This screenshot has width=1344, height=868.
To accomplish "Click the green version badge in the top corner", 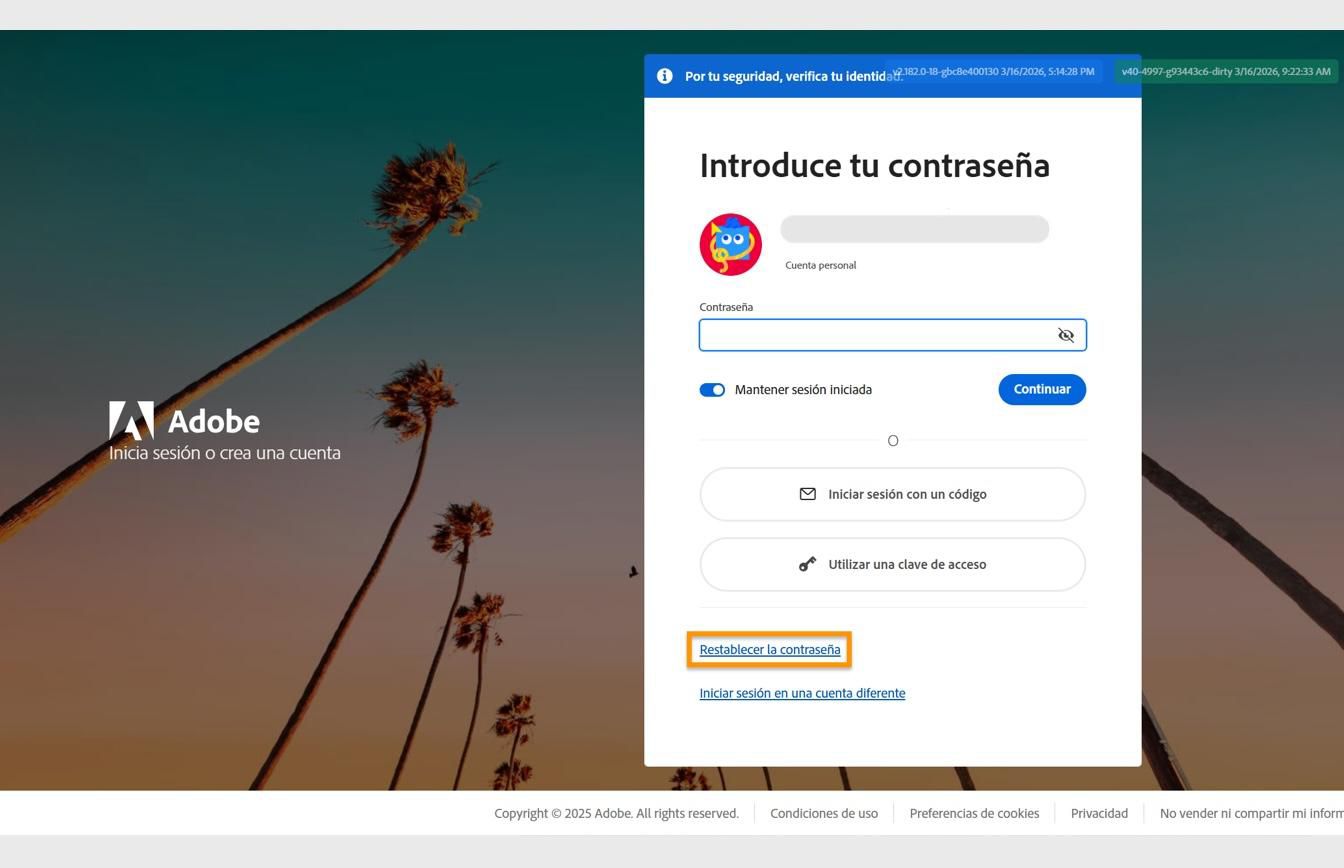I will pos(1227,71).
